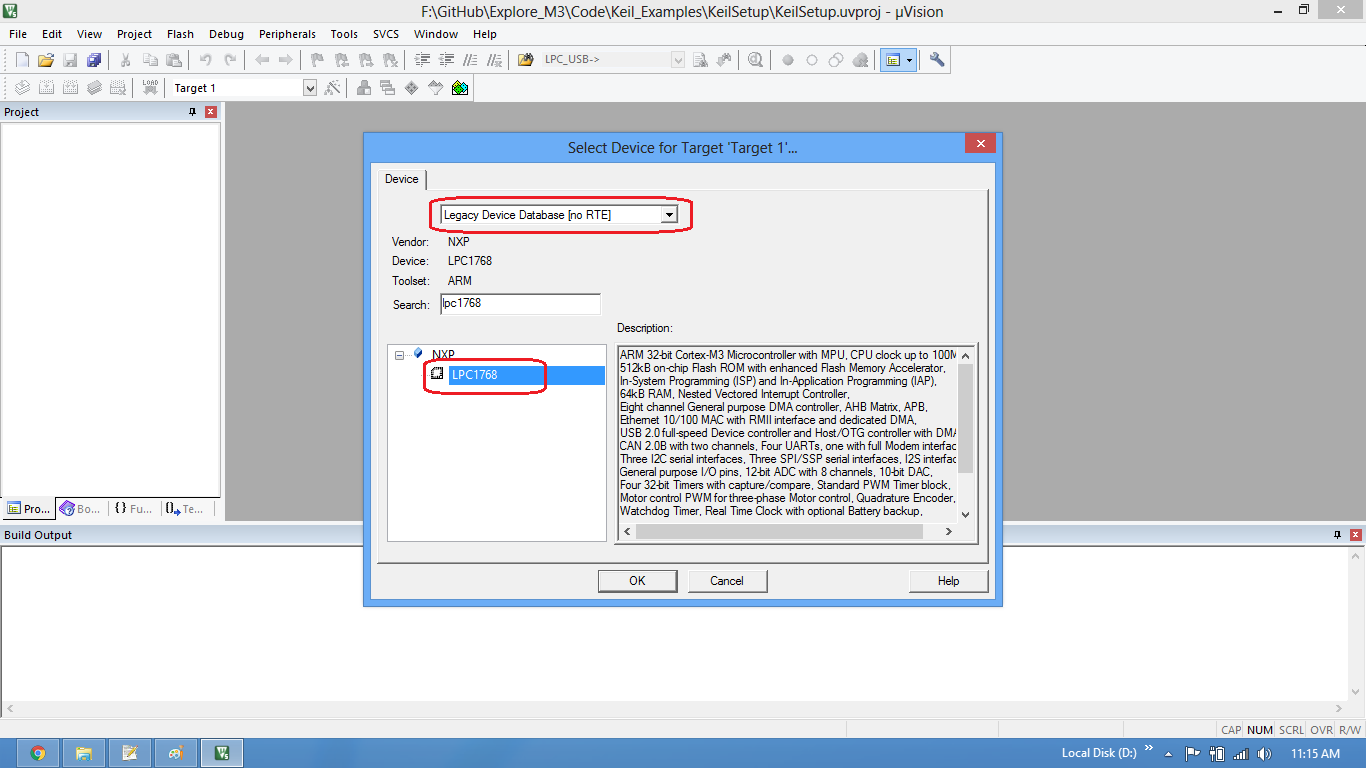Click the description scroll down arrow
This screenshot has width=1366, height=768.
click(x=965, y=514)
